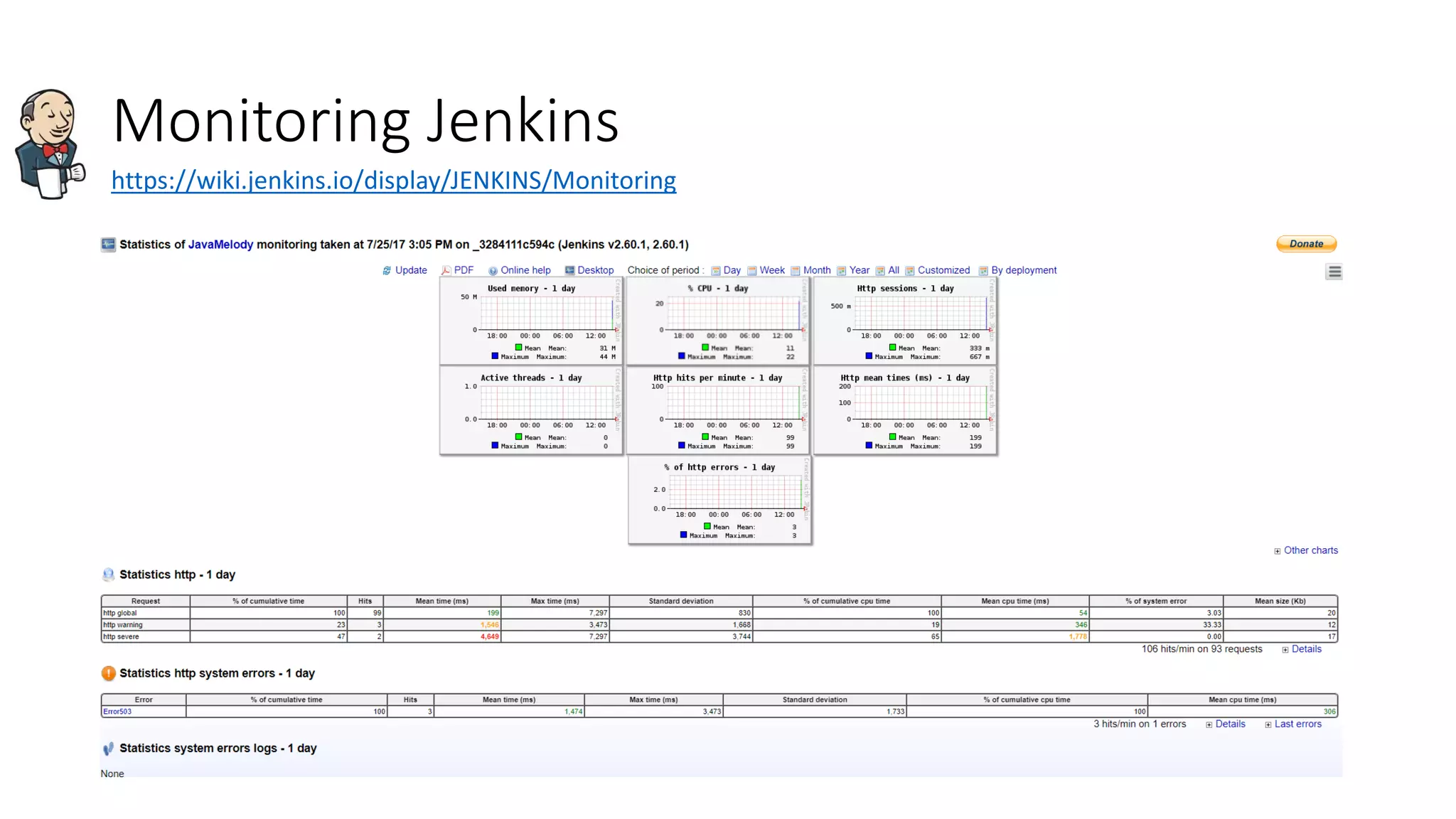This screenshot has height=819, width=1456.
Task: Sort errors table by Mean time (ms)
Action: coord(509,700)
